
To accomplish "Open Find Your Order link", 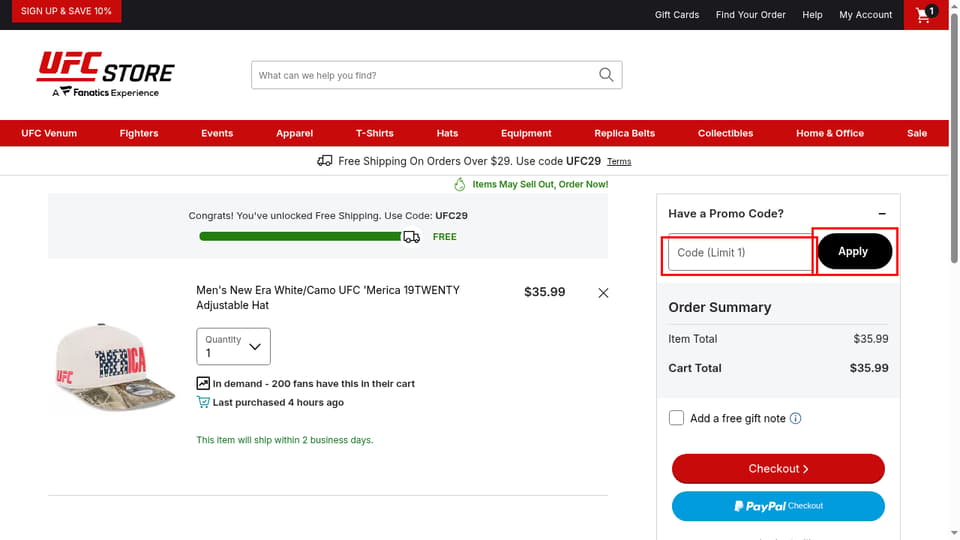I will 751,15.
